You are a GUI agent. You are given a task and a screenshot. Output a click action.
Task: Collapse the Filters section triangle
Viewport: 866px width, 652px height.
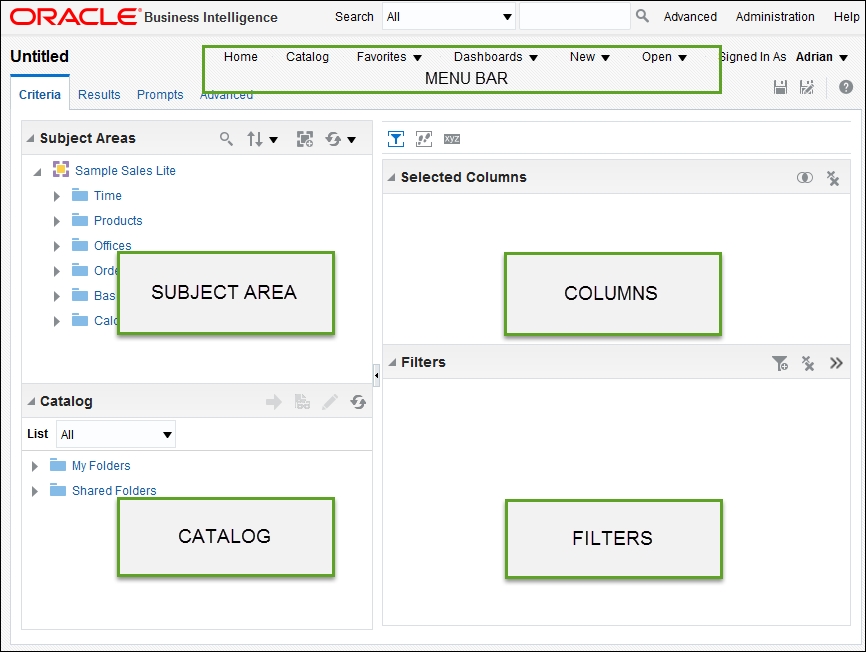(x=392, y=362)
